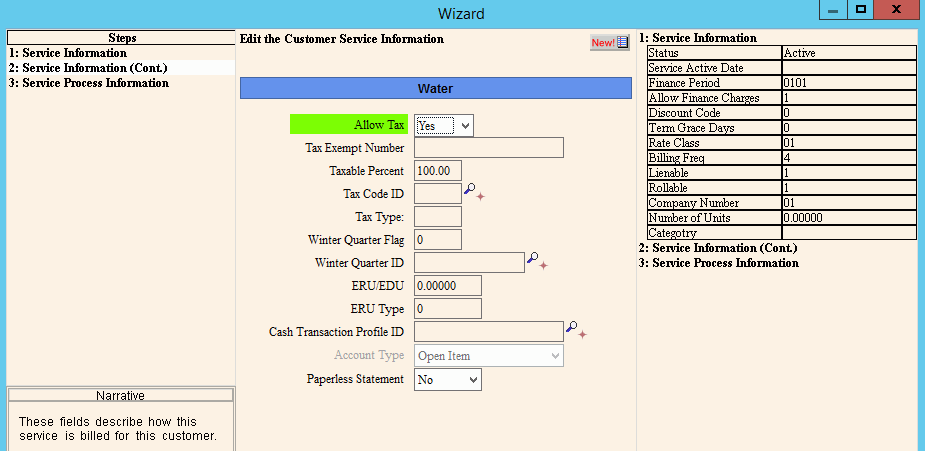Open Tax Code ID lookup magnifier
The height and width of the screenshot is (451, 925).
click(x=470, y=189)
